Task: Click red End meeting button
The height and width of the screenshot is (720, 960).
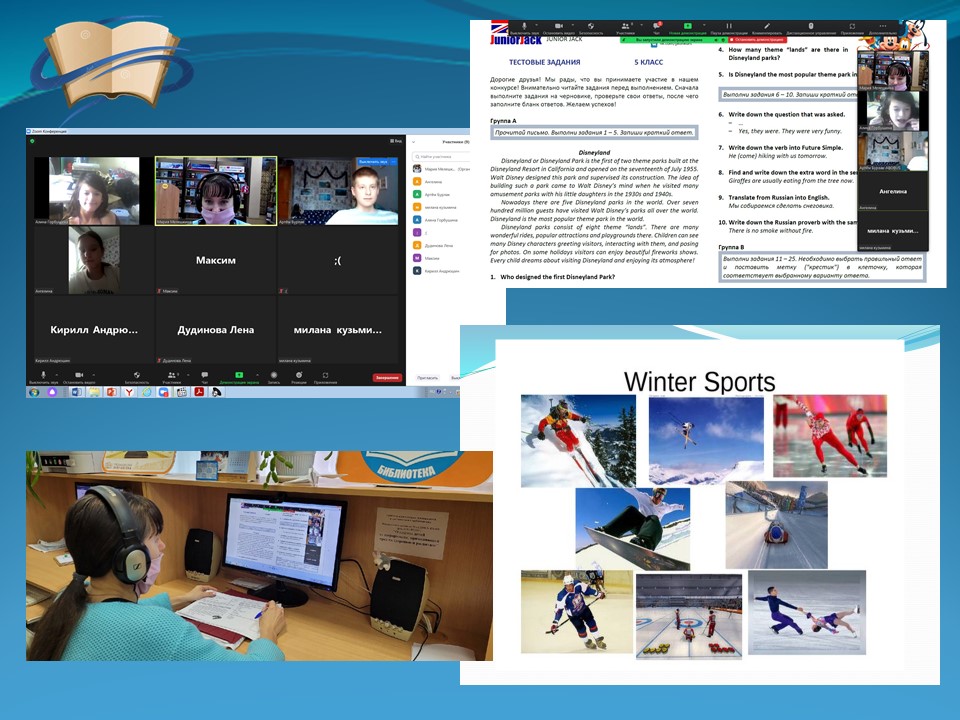Action: coord(387,378)
